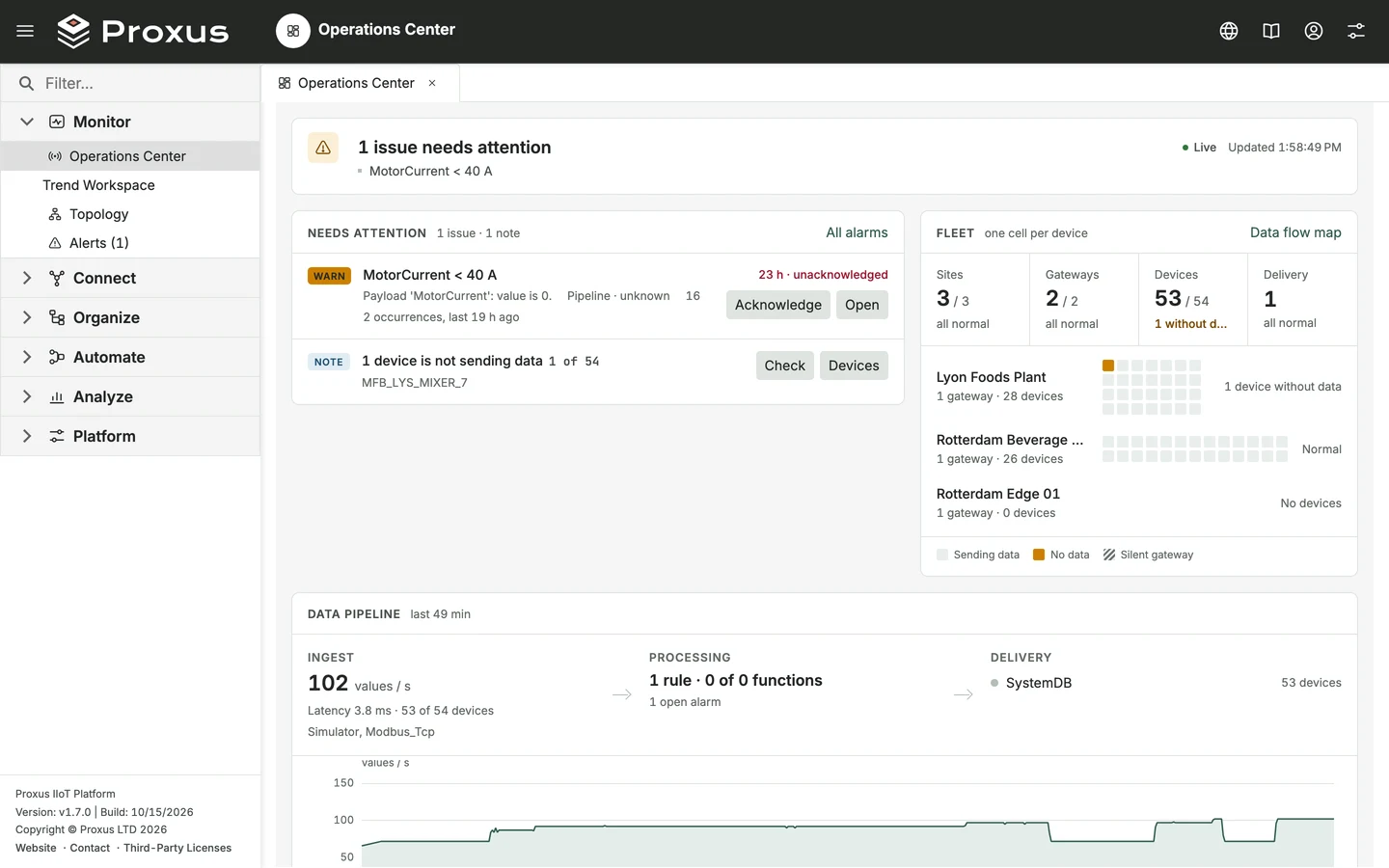
Task: Close the Operations Center tab
Action: (x=432, y=83)
